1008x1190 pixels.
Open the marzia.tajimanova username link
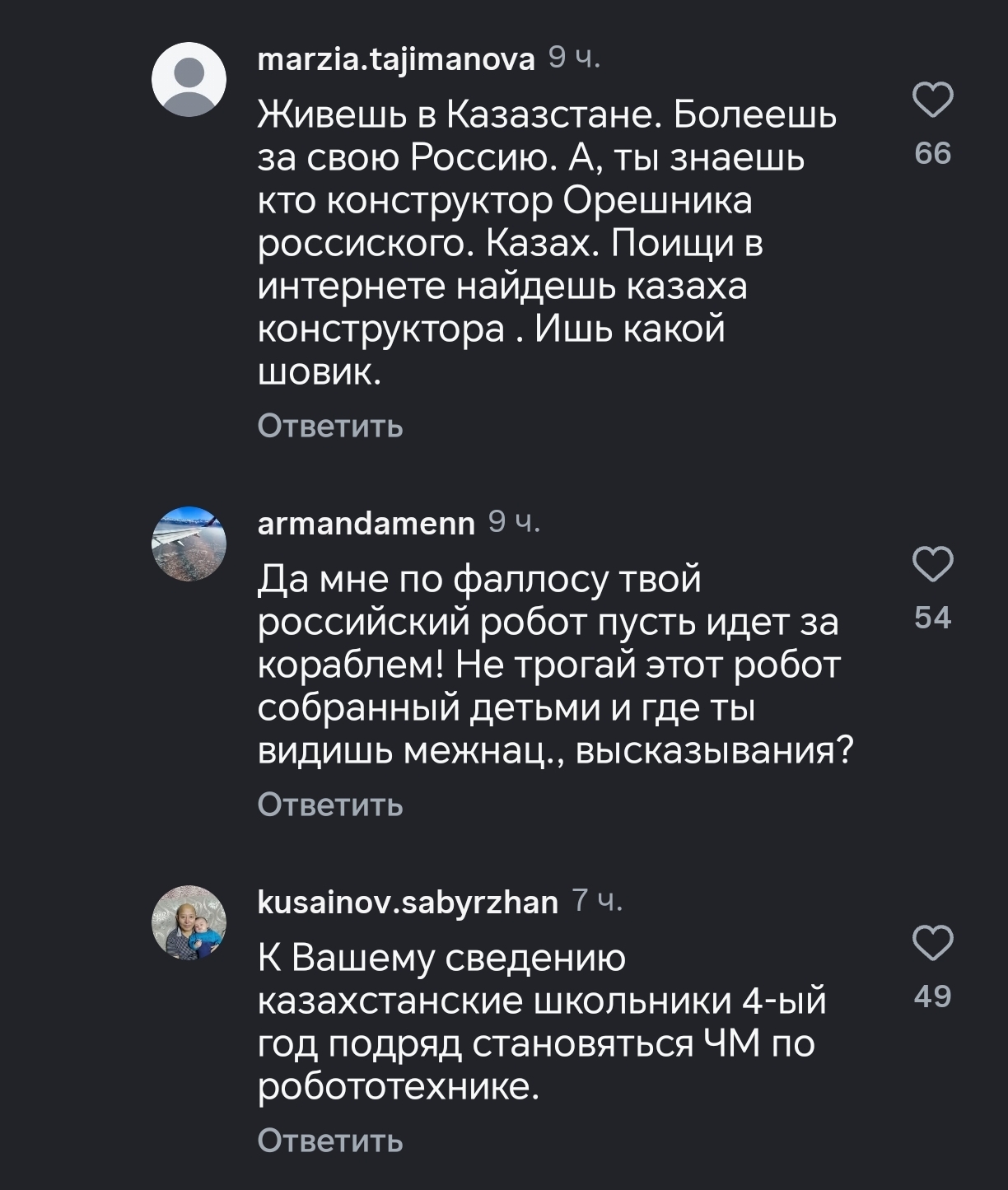click(396, 59)
